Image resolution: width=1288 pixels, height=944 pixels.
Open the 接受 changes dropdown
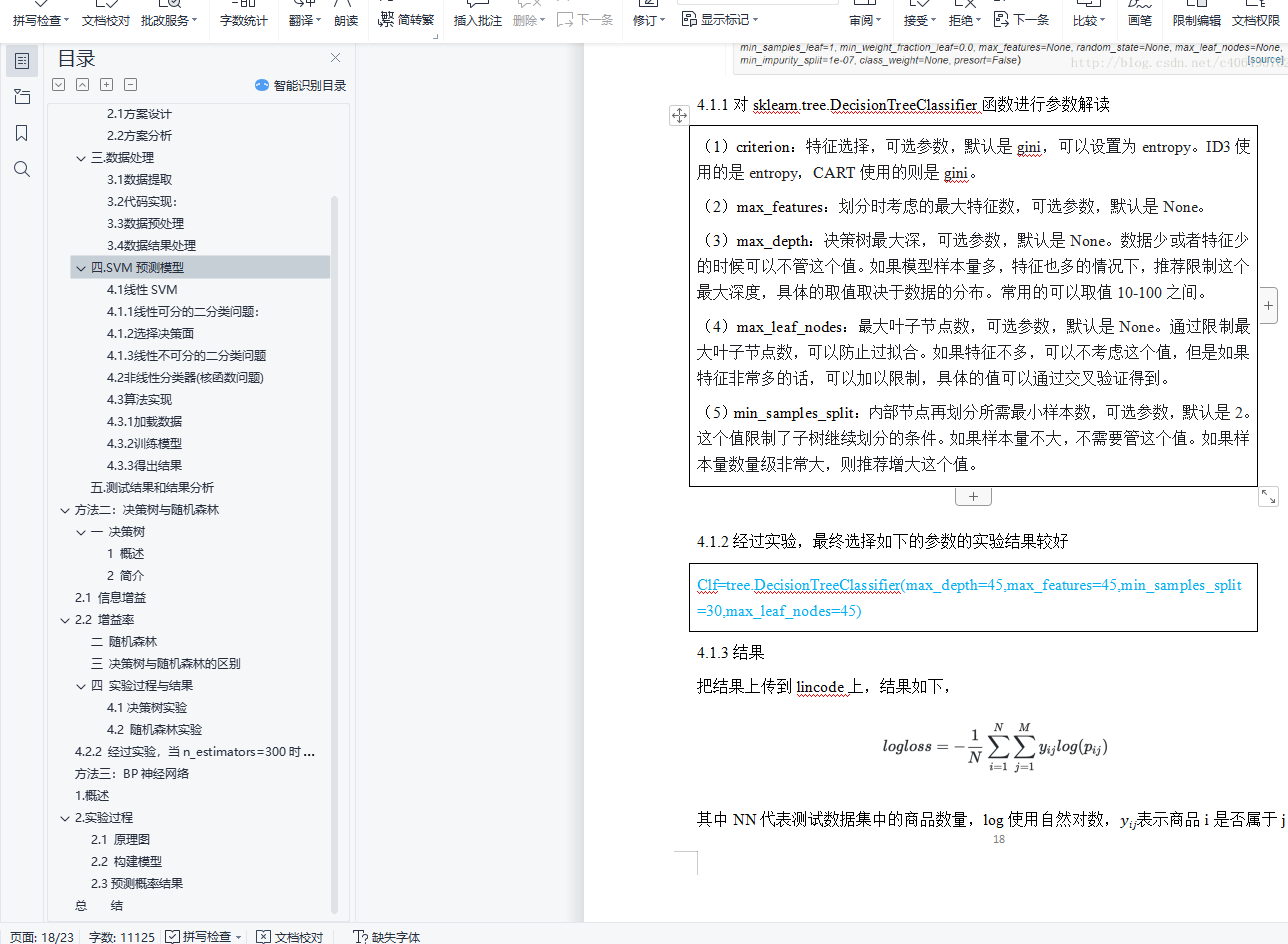920,20
